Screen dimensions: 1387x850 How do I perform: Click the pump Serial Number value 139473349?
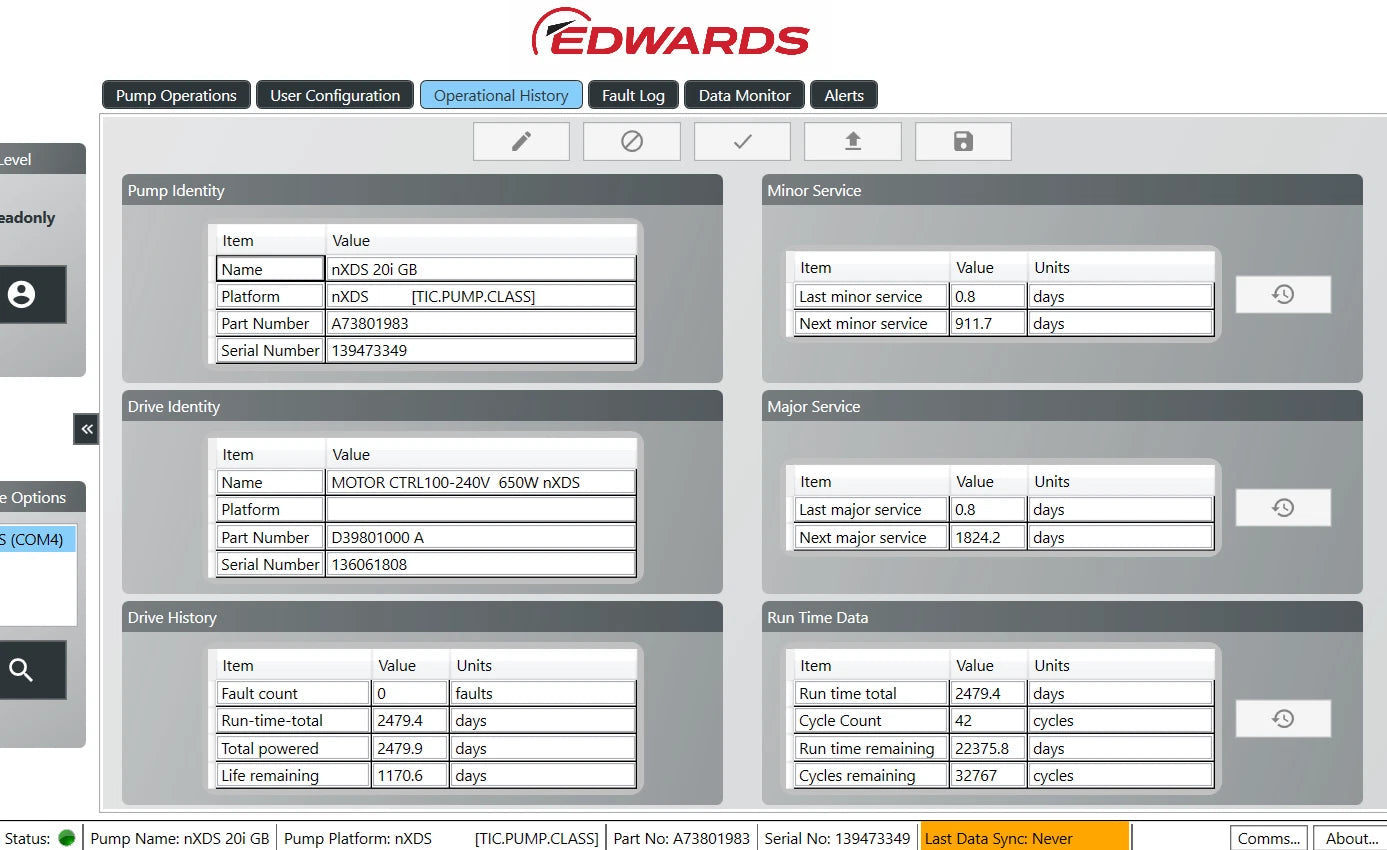481,350
